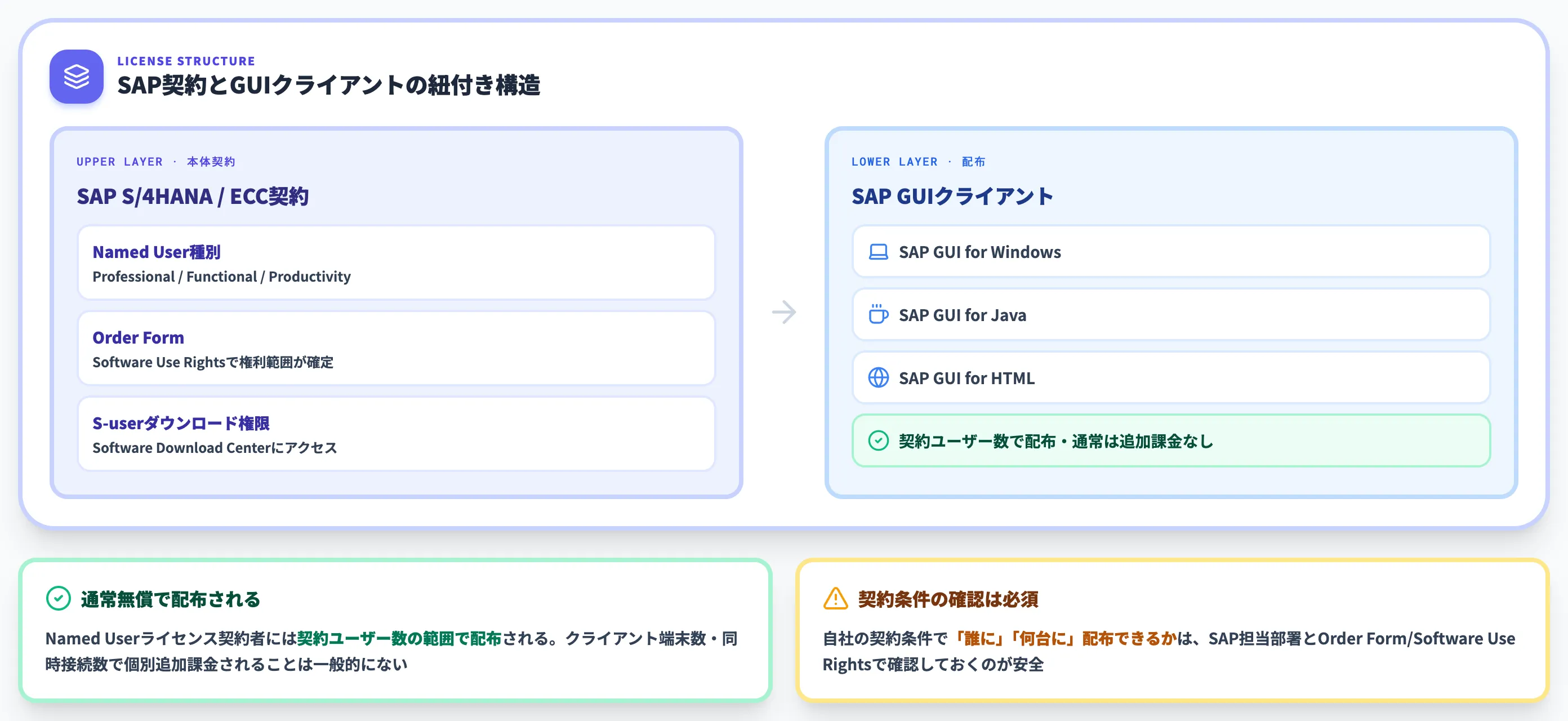Screen dimensions: 1568x721
Task: Click the coffee cup icon for SAP GUI for Java
Action: (x=879, y=314)
